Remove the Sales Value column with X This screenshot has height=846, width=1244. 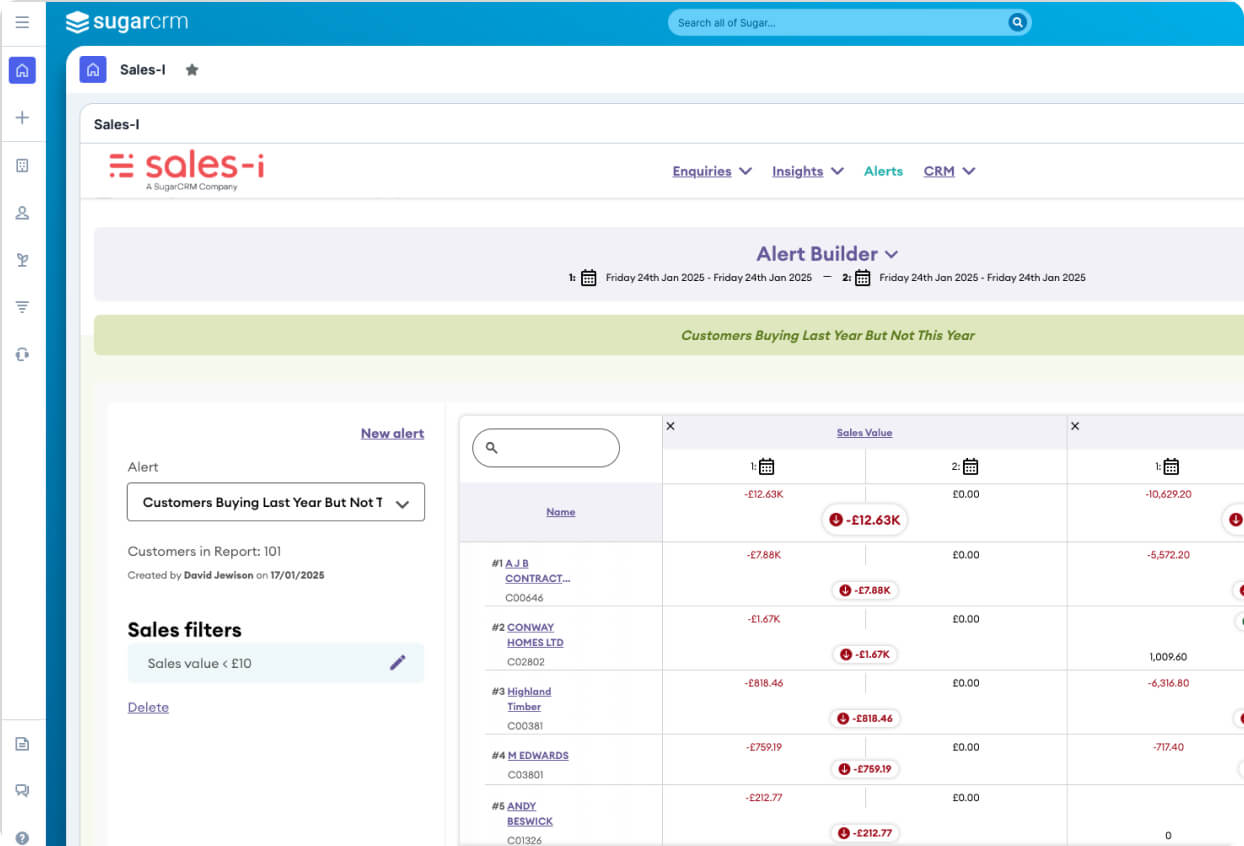[670, 426]
